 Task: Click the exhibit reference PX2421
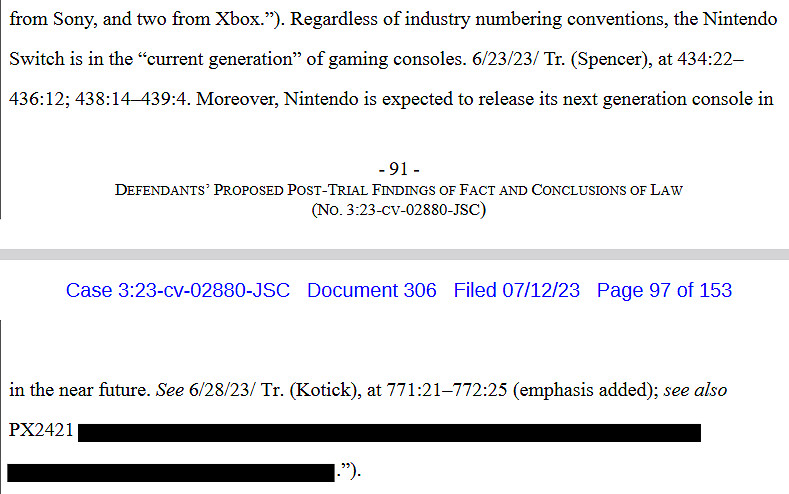coord(41,433)
